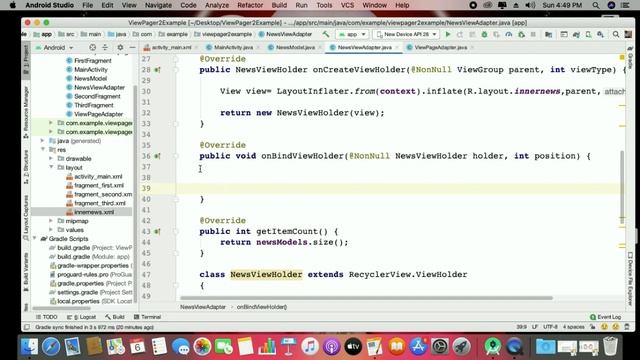Open the Navigate menu
This screenshot has height=360, width=640.
point(158,5)
